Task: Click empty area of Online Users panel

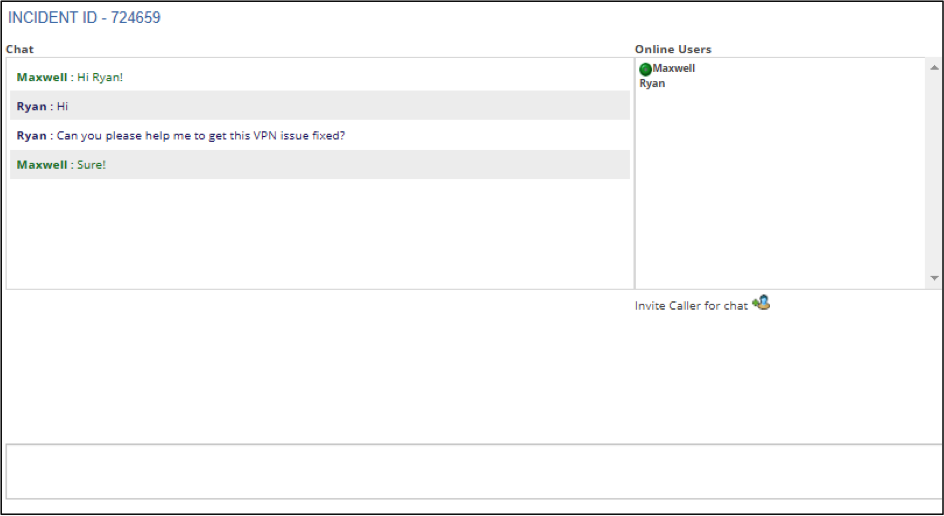Action: pyautogui.click(x=781, y=188)
